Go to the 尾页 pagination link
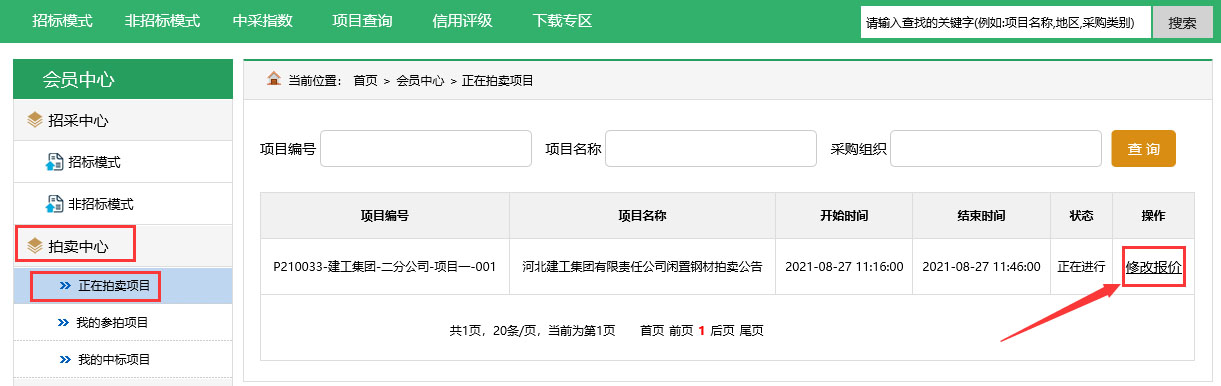Screen dimensions: 1221x386 pyautogui.click(x=751, y=330)
